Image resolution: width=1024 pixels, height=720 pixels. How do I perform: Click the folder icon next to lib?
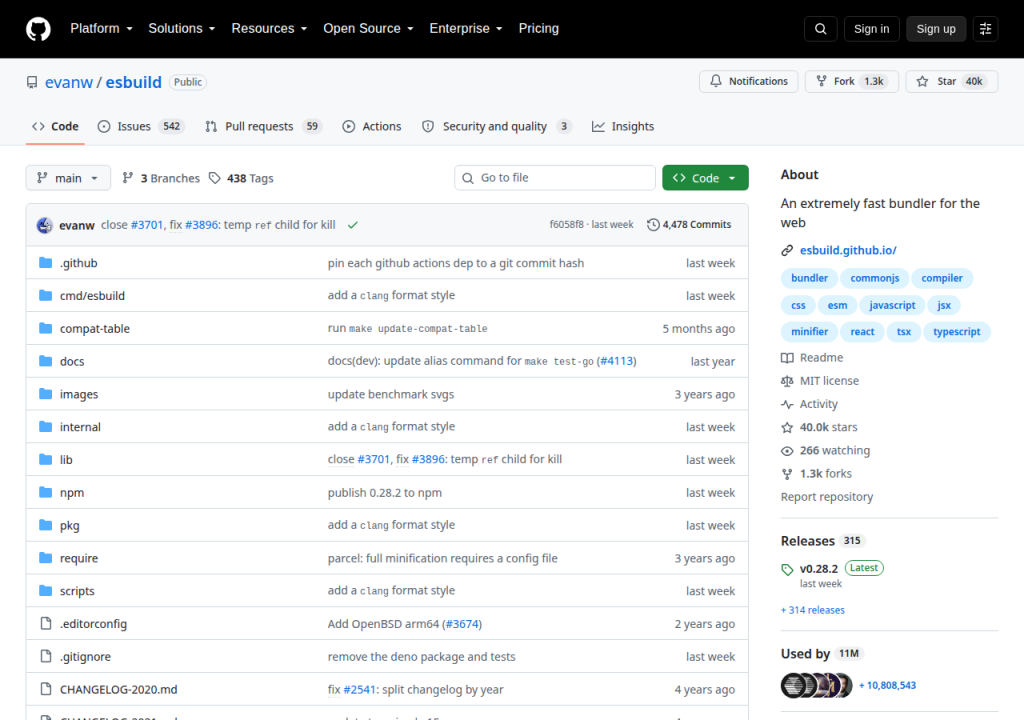tap(46, 459)
